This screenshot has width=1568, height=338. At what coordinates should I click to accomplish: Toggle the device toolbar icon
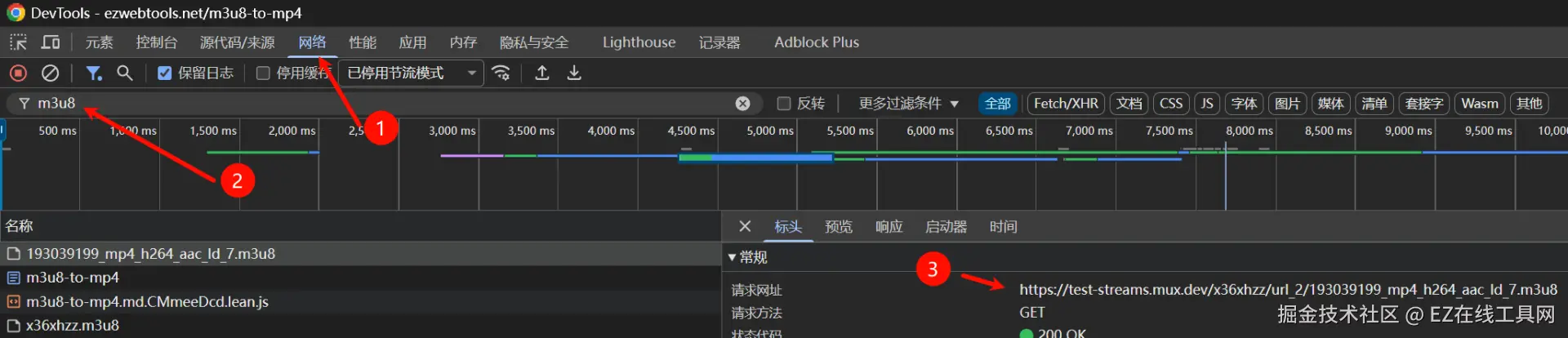pos(51,42)
